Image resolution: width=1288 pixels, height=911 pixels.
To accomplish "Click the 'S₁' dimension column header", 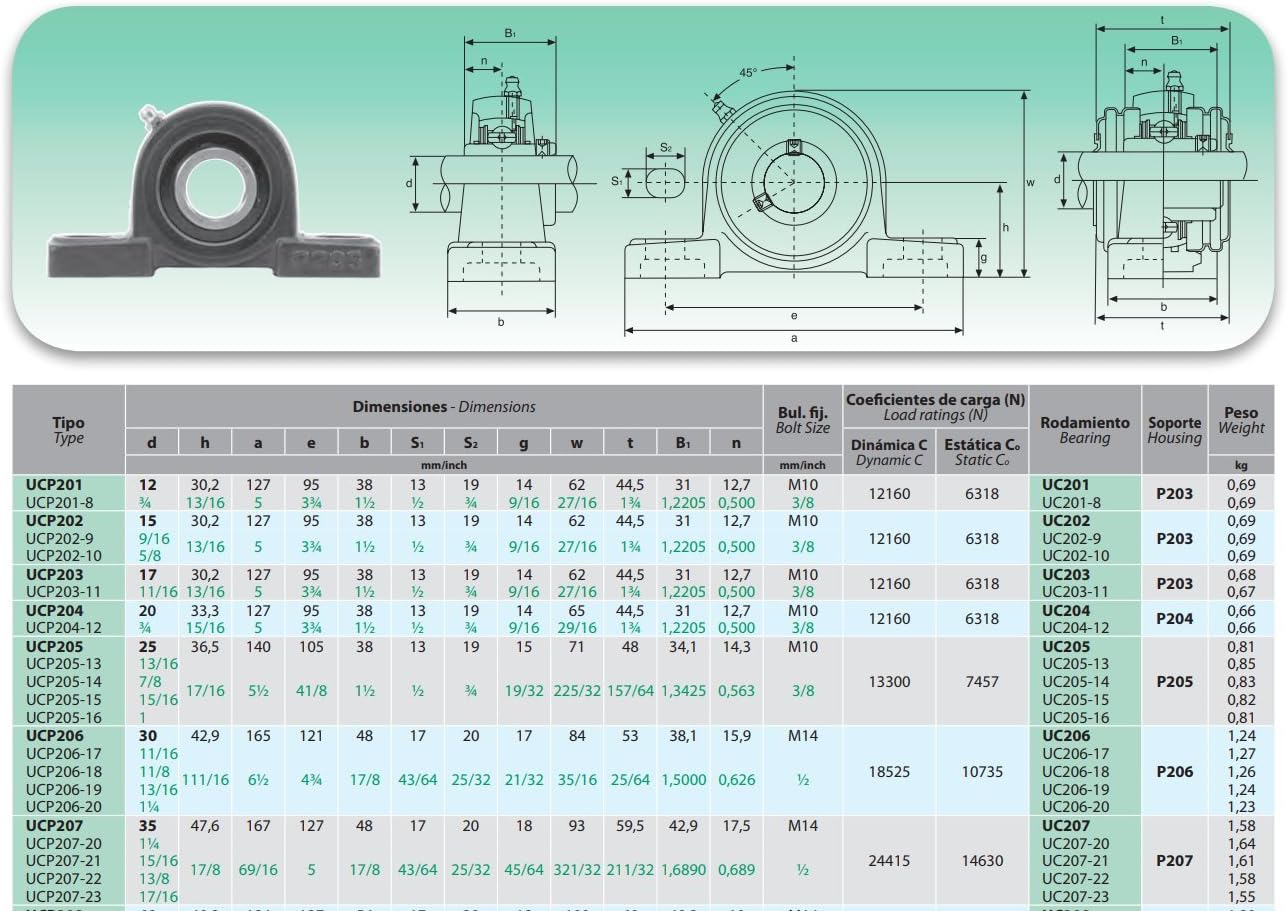I will coord(417,443).
